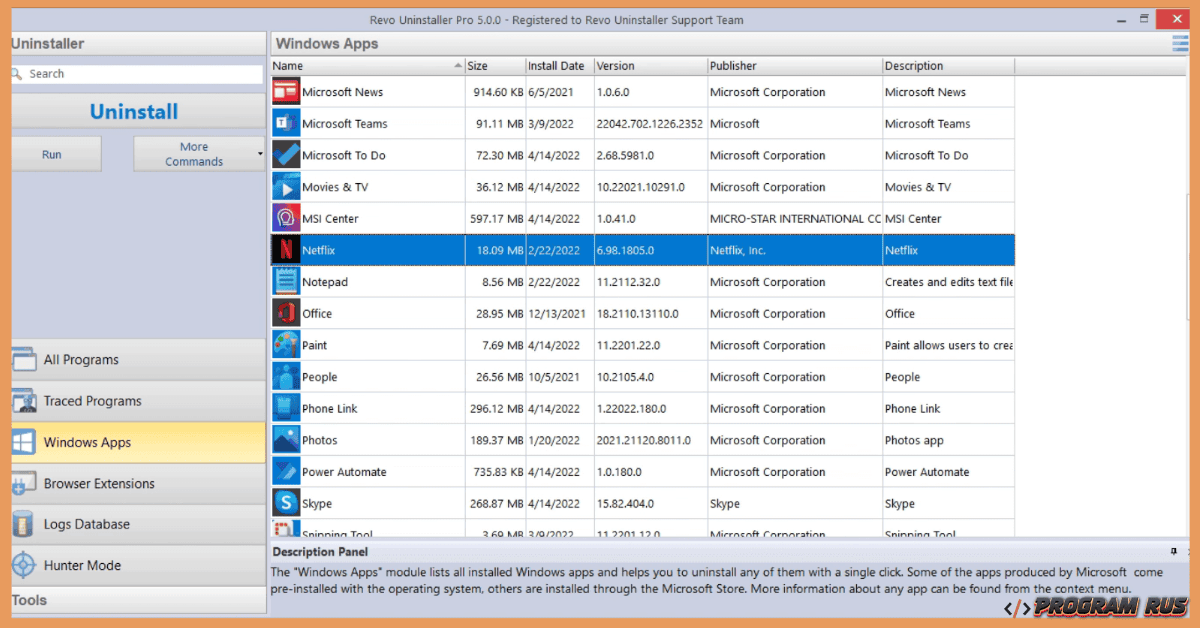
Task: Click the Netflix app icon in the list
Action: tap(286, 249)
